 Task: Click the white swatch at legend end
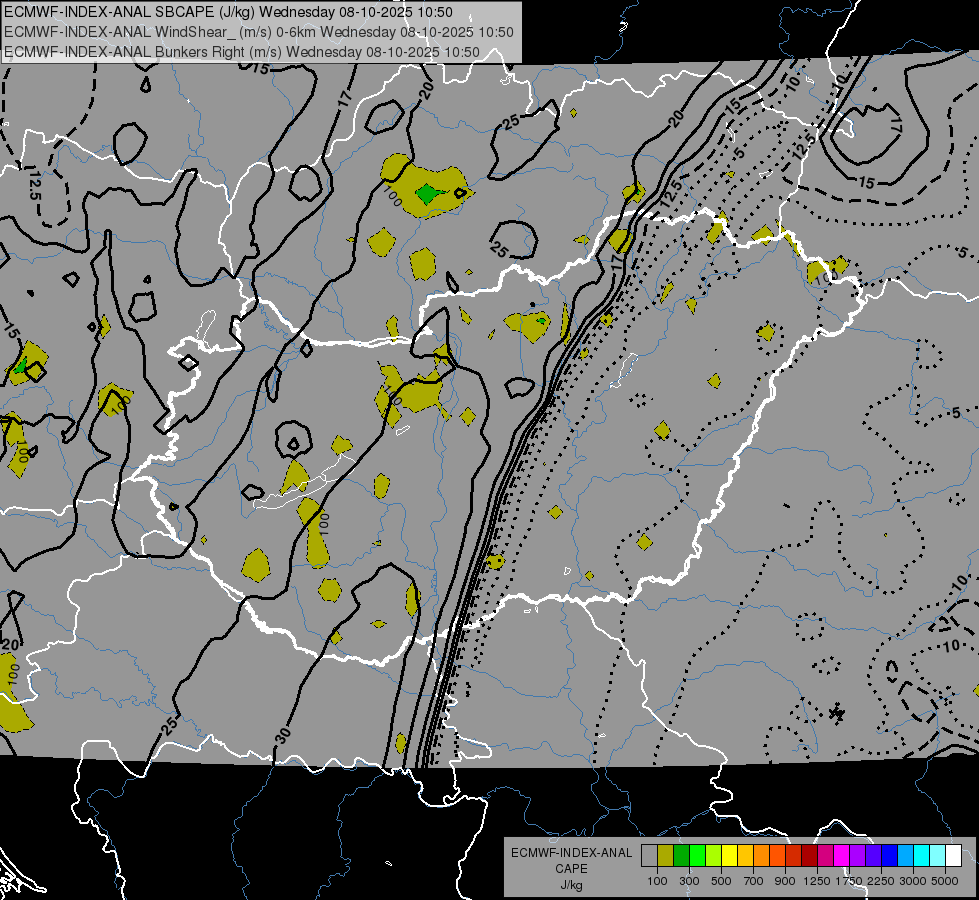pos(954,855)
